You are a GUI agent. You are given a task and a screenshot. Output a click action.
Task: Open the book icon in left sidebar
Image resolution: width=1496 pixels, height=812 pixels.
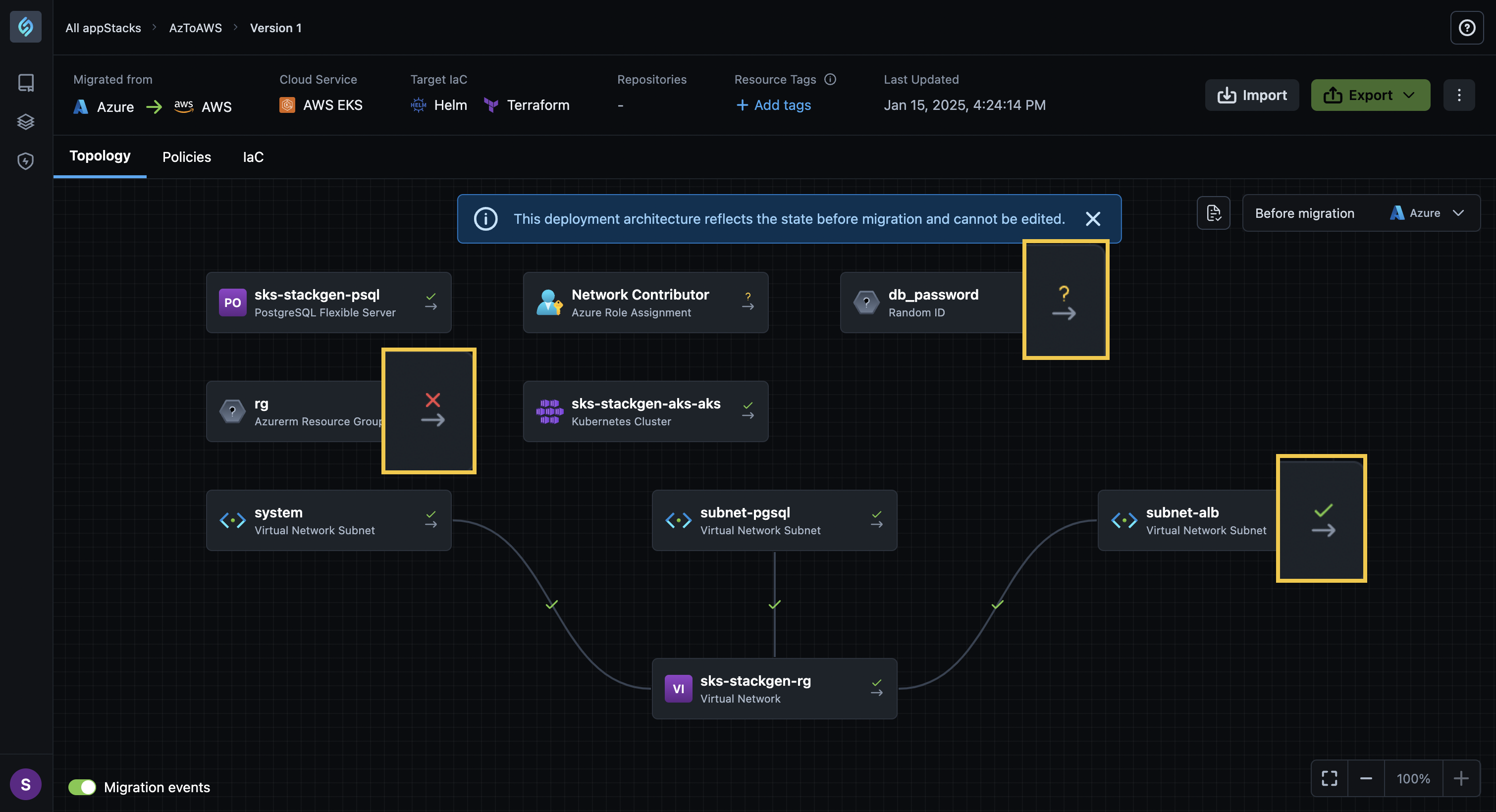(x=26, y=82)
